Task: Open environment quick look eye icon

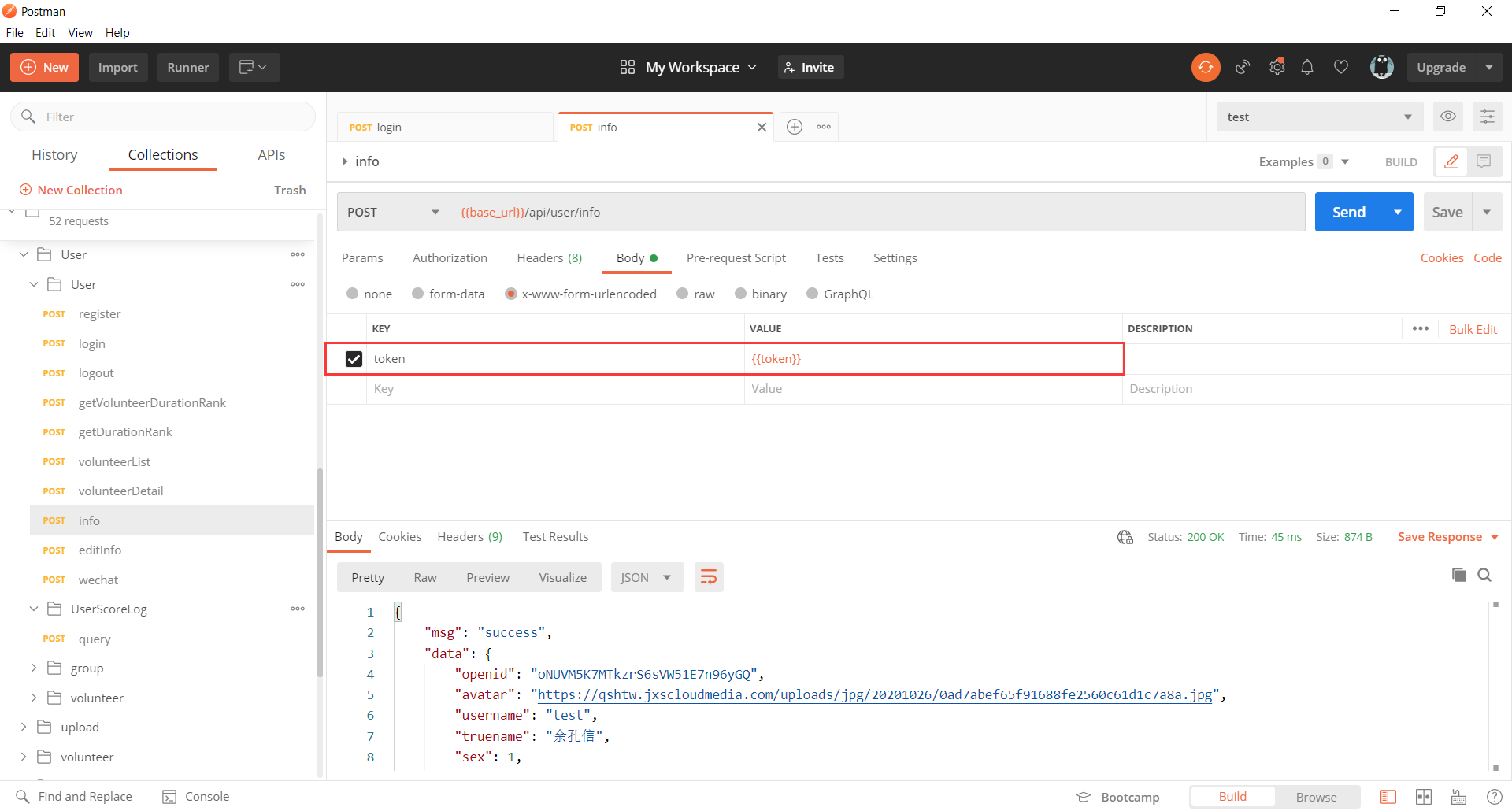Action: [1447, 117]
